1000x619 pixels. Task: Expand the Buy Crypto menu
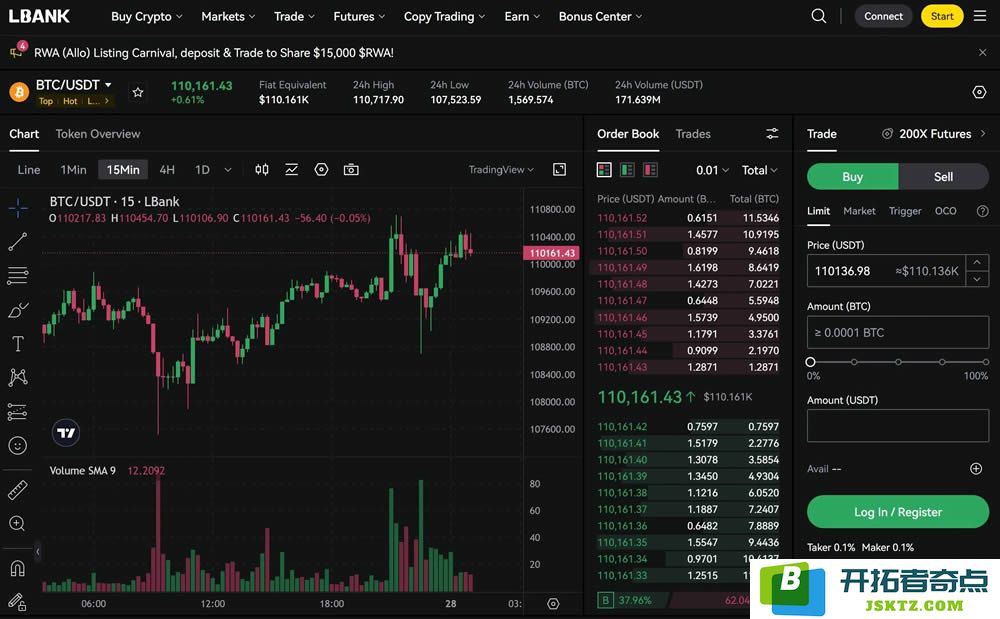pos(147,17)
